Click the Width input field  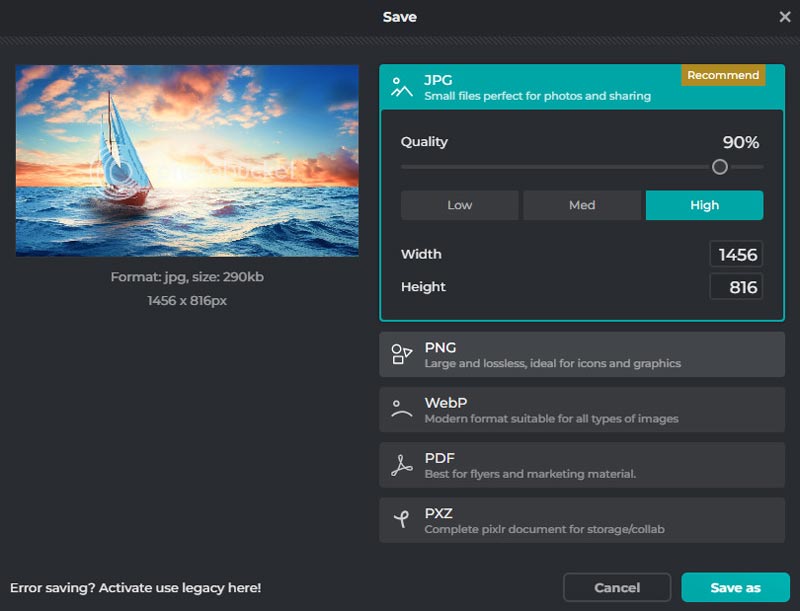[x=736, y=254]
